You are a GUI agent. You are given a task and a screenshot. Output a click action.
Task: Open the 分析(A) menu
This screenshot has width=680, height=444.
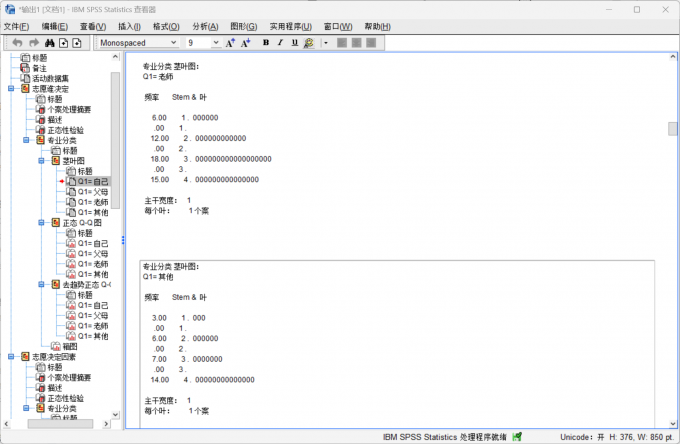click(x=205, y=26)
